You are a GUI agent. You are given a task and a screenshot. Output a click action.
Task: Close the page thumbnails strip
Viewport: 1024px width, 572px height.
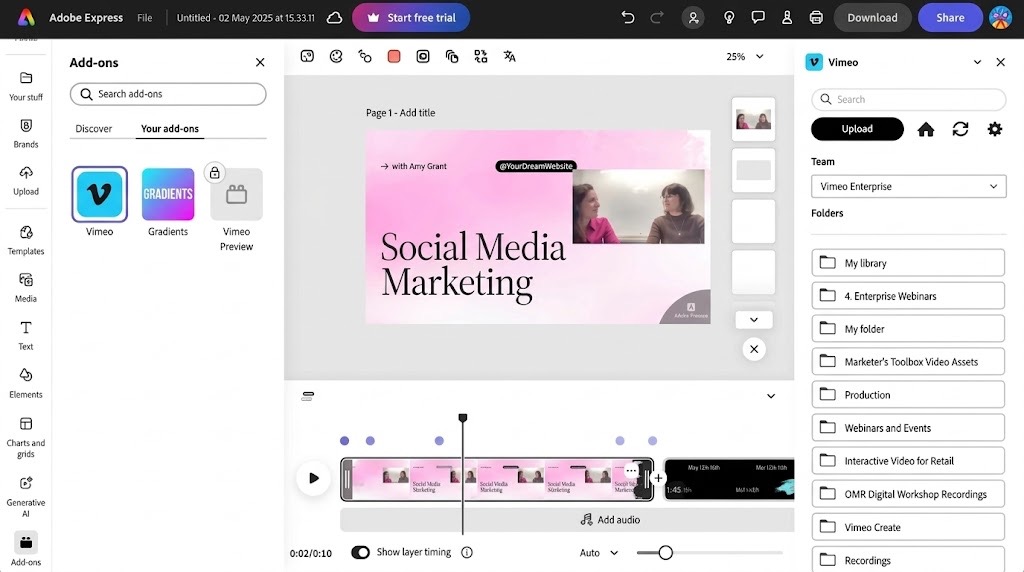pyautogui.click(x=754, y=349)
